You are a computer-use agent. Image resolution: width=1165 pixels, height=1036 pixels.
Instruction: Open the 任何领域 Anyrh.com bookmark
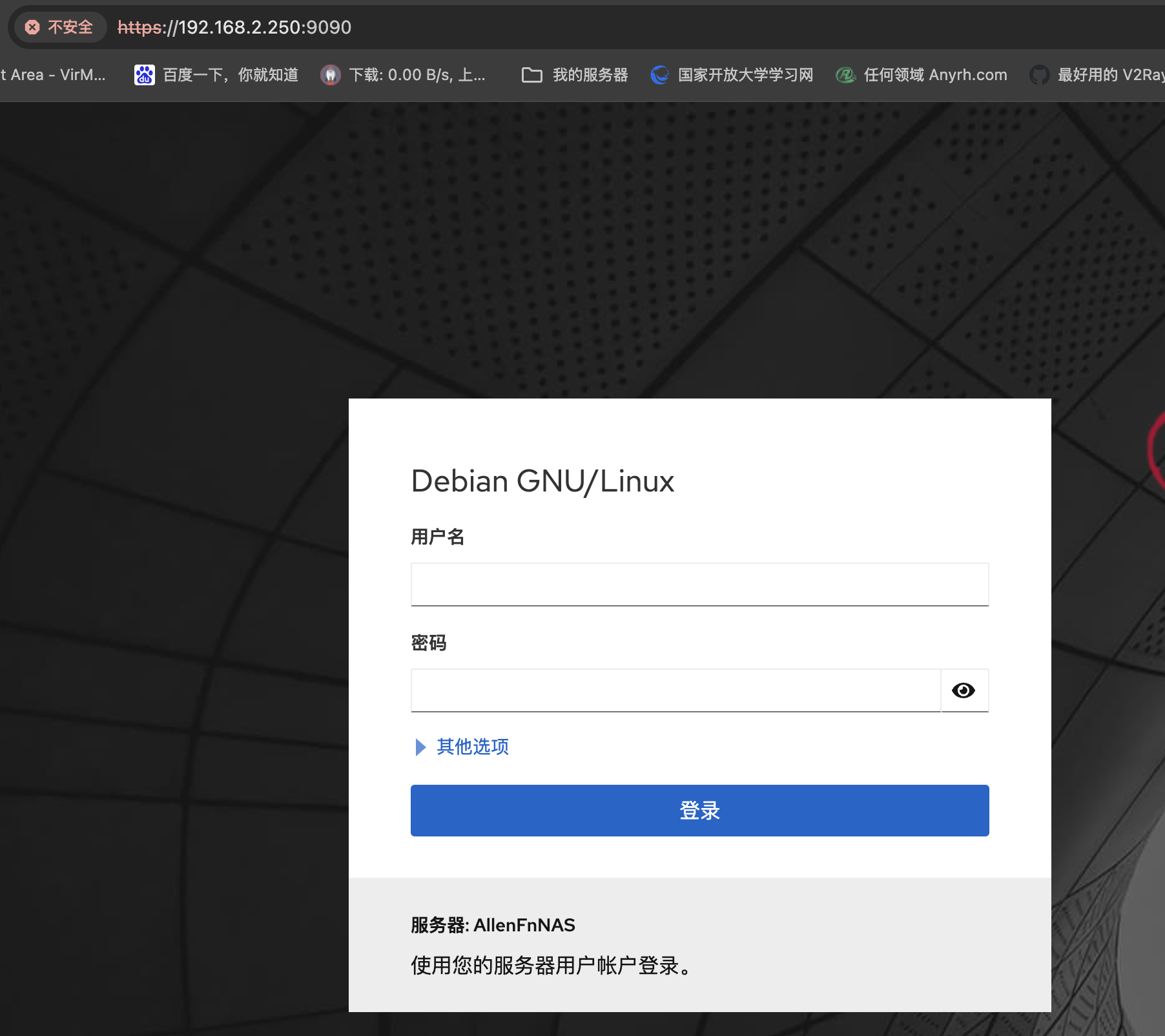tap(922, 75)
